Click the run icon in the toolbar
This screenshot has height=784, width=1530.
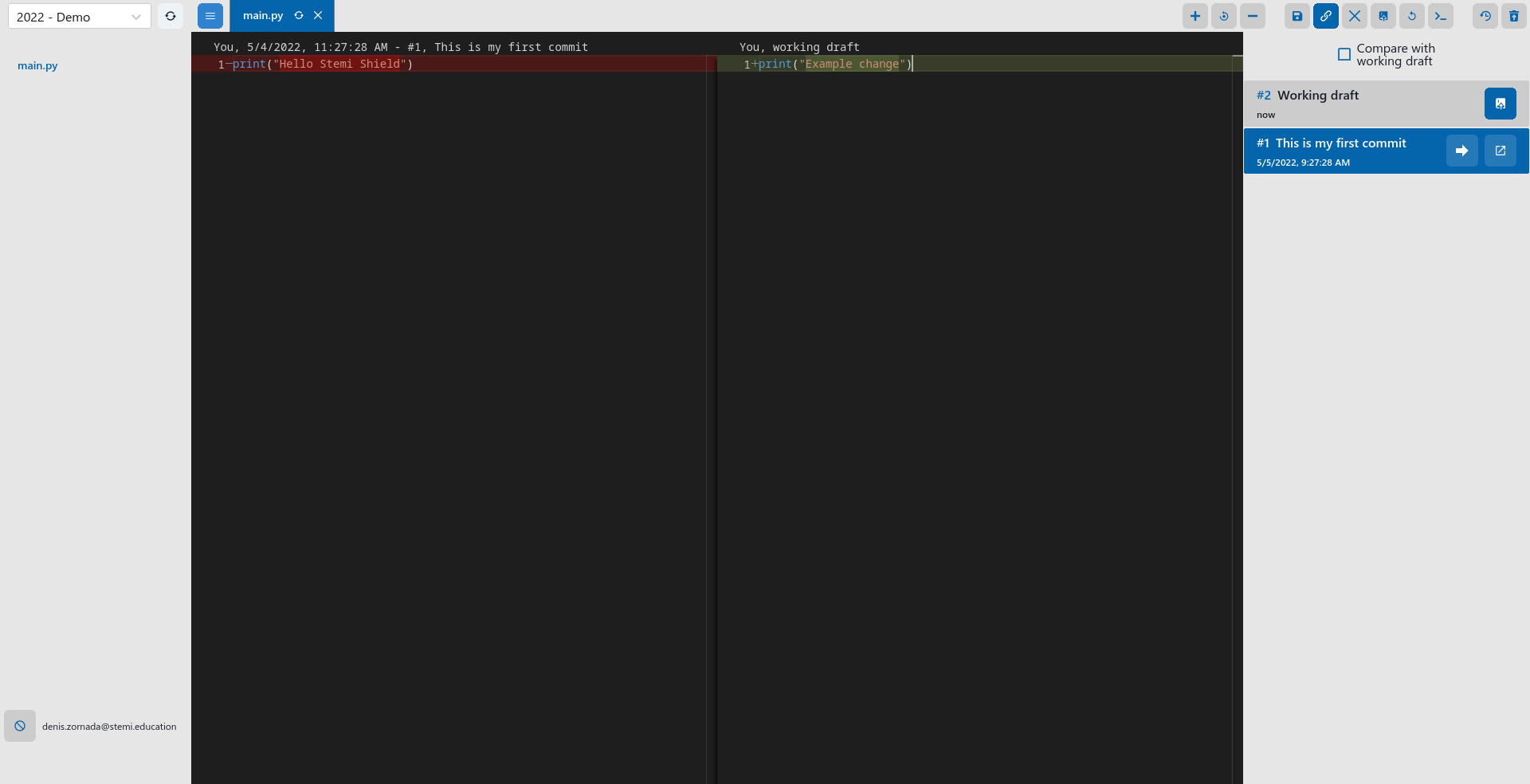click(x=1223, y=16)
